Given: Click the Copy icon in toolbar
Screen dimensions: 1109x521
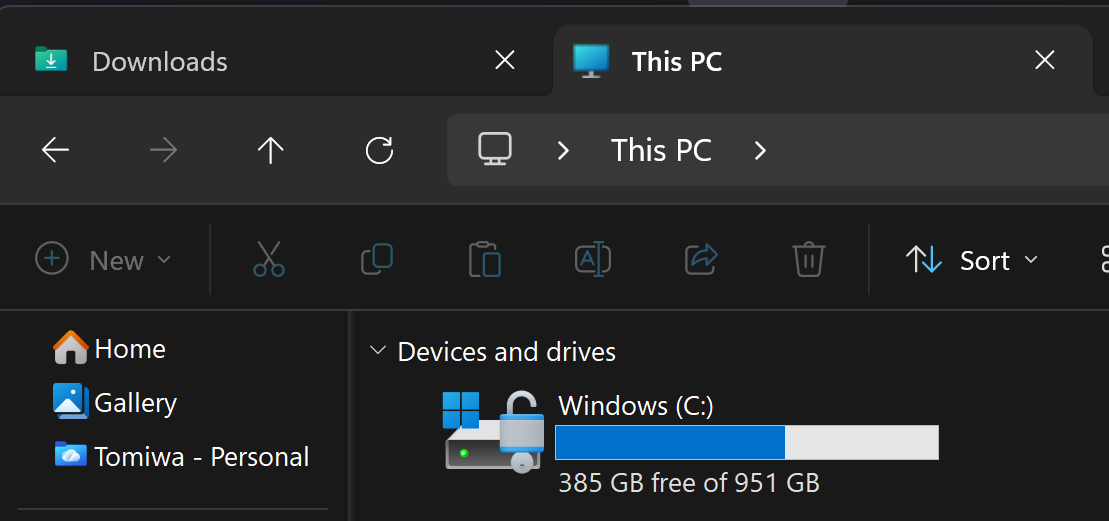Looking at the screenshot, I should 377,259.
